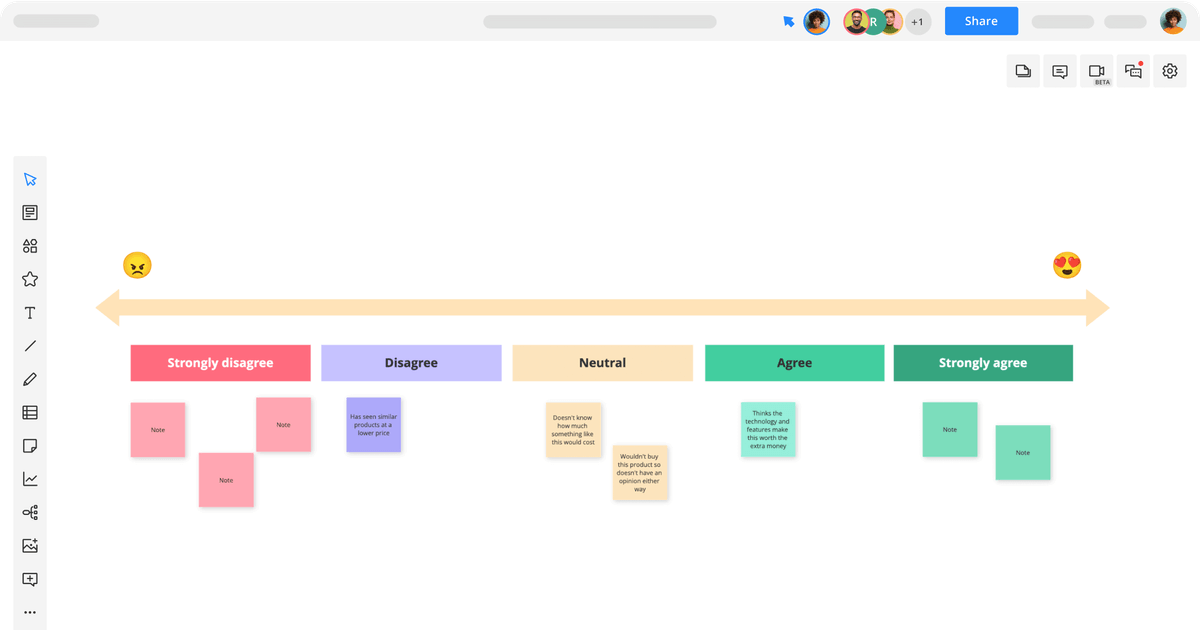Select the red 'Strongly disagree' label
This screenshot has height=630, width=1200.
pyautogui.click(x=220, y=363)
